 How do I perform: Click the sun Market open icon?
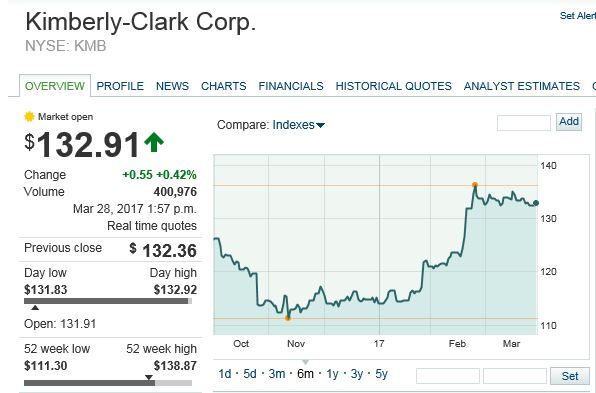point(29,117)
